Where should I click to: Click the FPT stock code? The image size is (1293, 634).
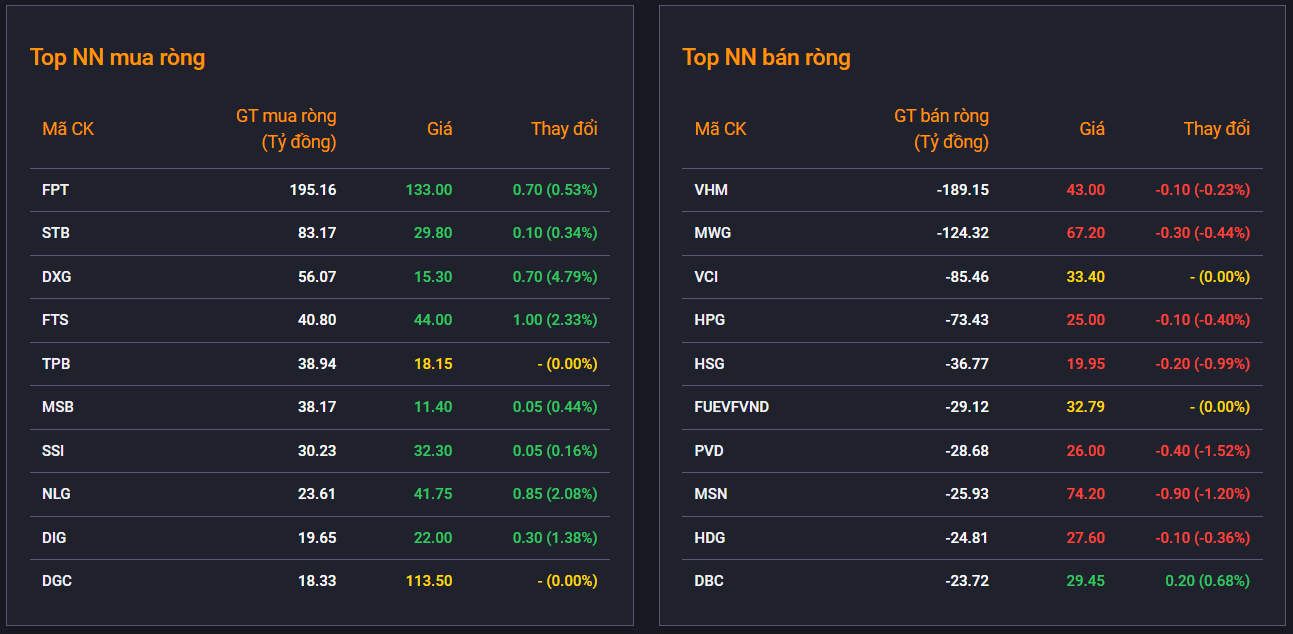tap(55, 190)
